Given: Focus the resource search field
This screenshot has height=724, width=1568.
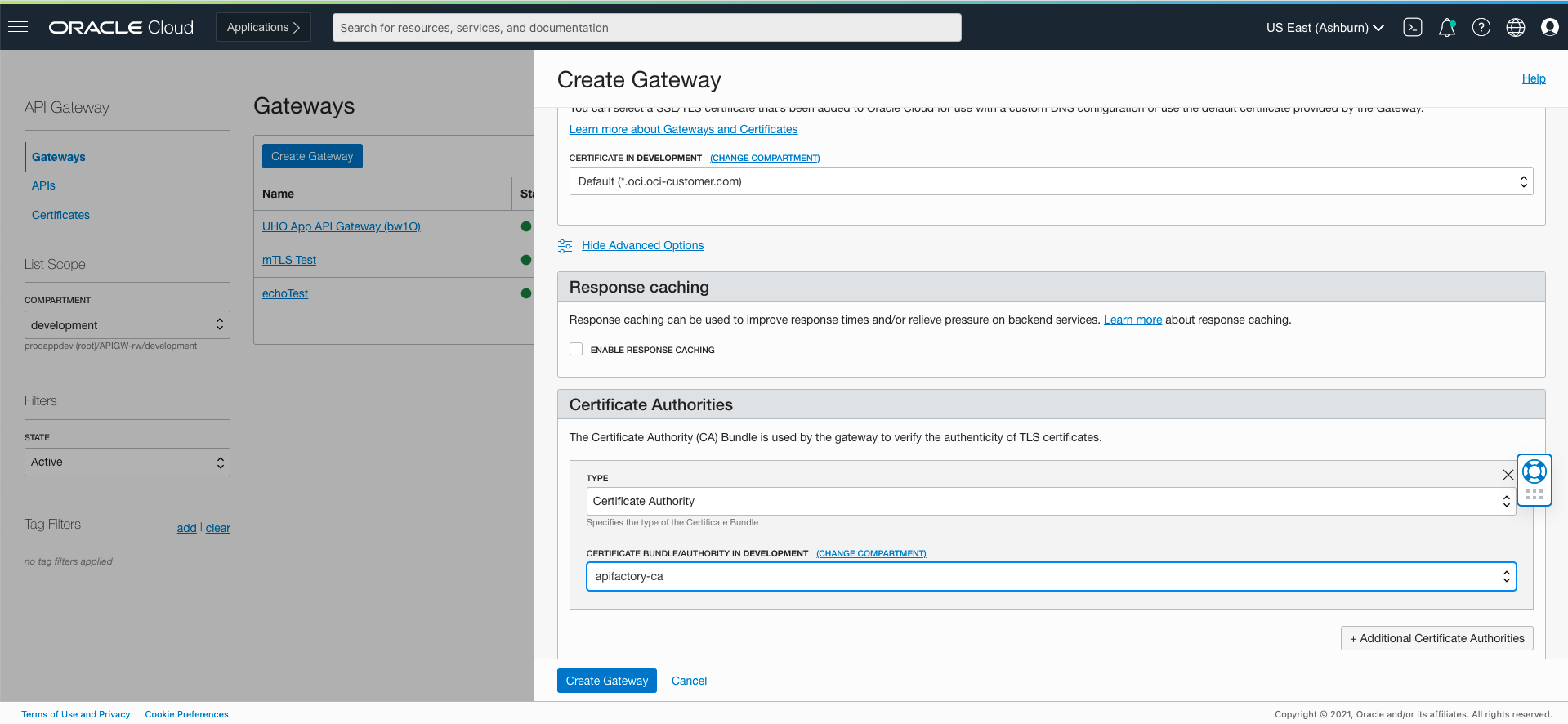Looking at the screenshot, I should point(646,27).
